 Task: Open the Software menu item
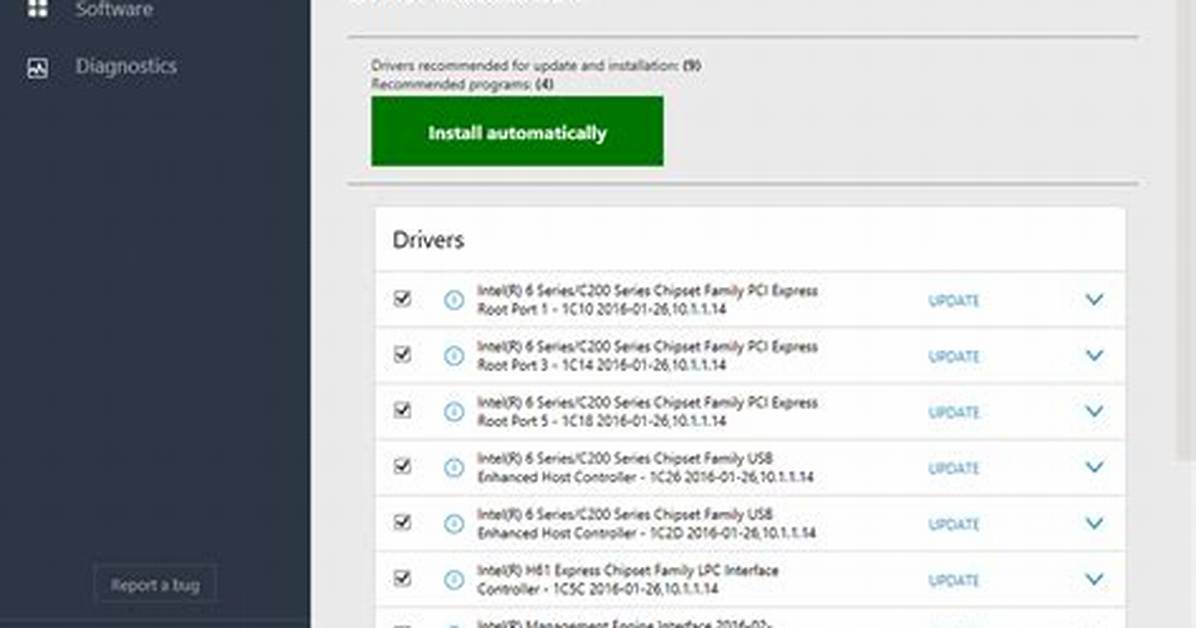[x=114, y=9]
